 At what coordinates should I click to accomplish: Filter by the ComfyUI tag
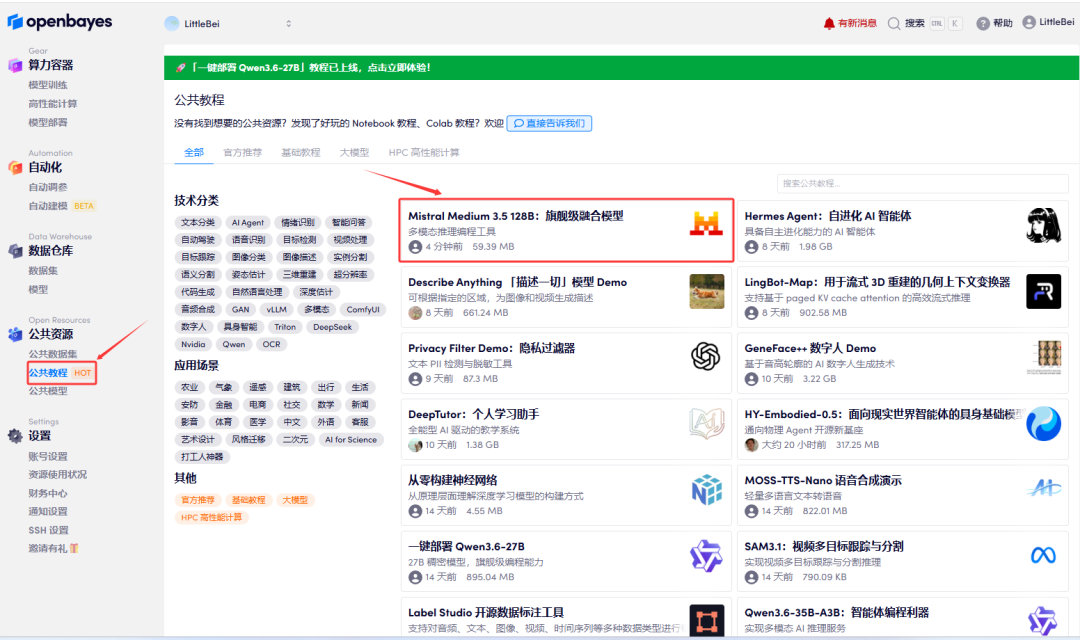(363, 309)
